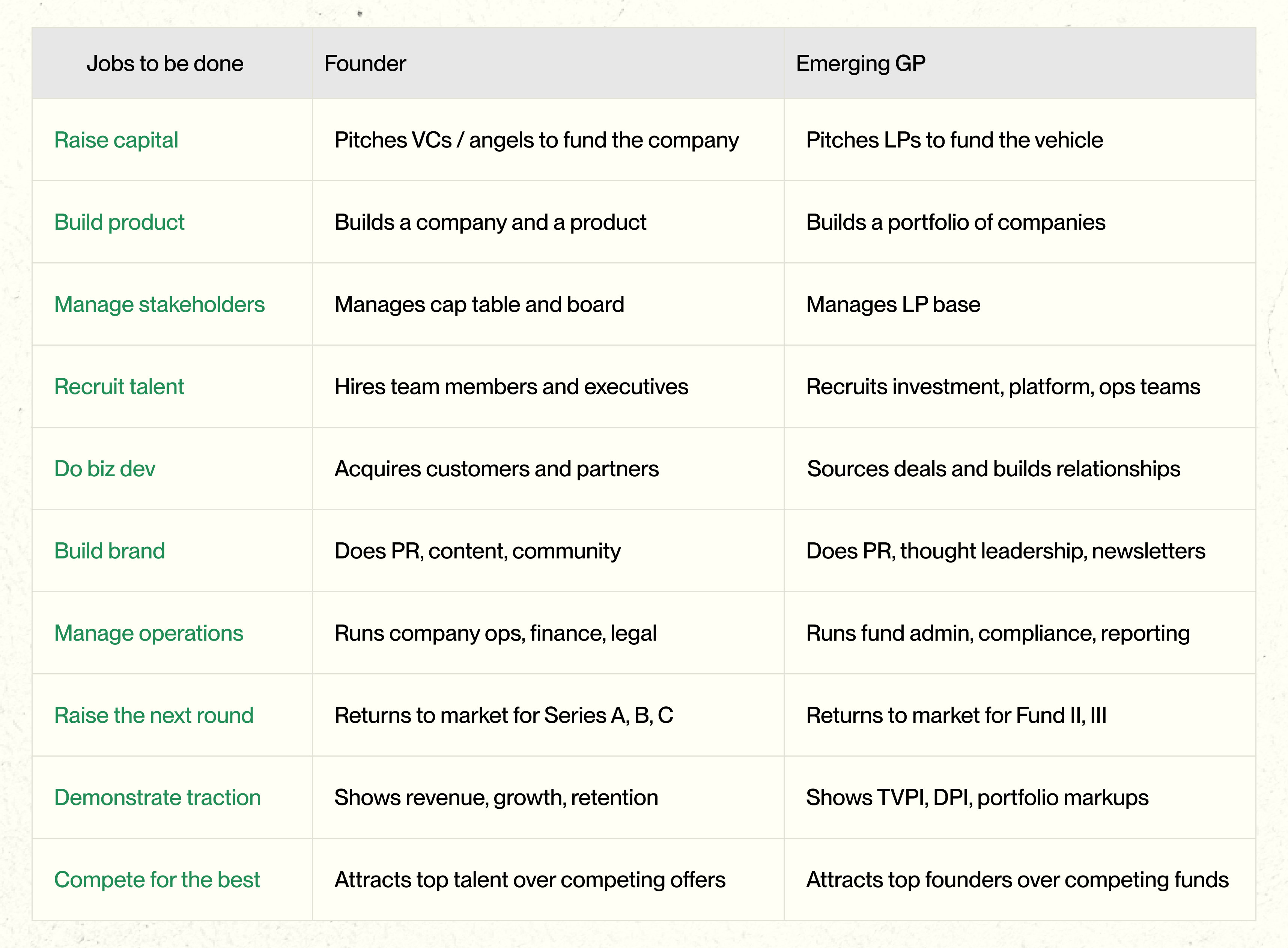Screen dimensions: 1288x948
Task: Click the 'Recruit talent' label
Action: 119,386
